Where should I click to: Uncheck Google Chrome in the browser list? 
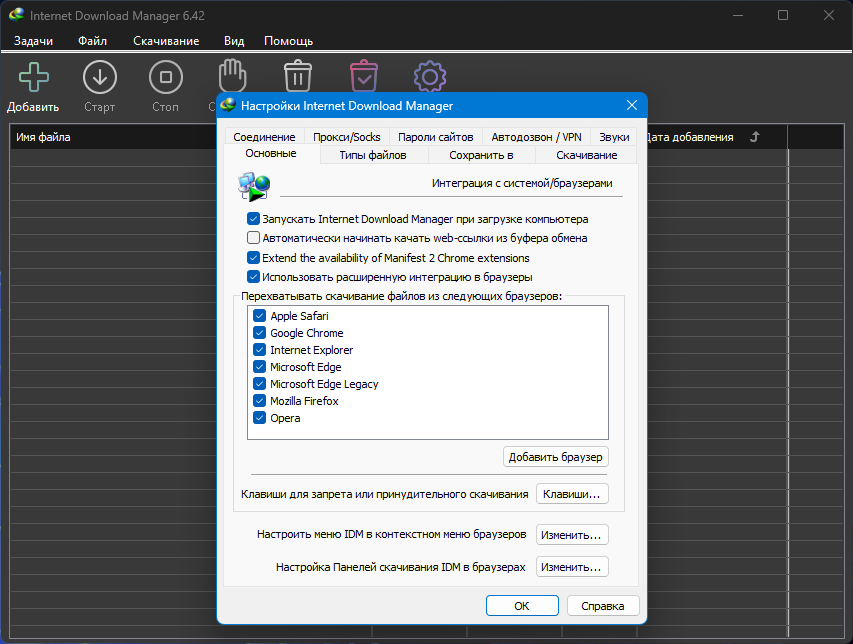click(259, 332)
